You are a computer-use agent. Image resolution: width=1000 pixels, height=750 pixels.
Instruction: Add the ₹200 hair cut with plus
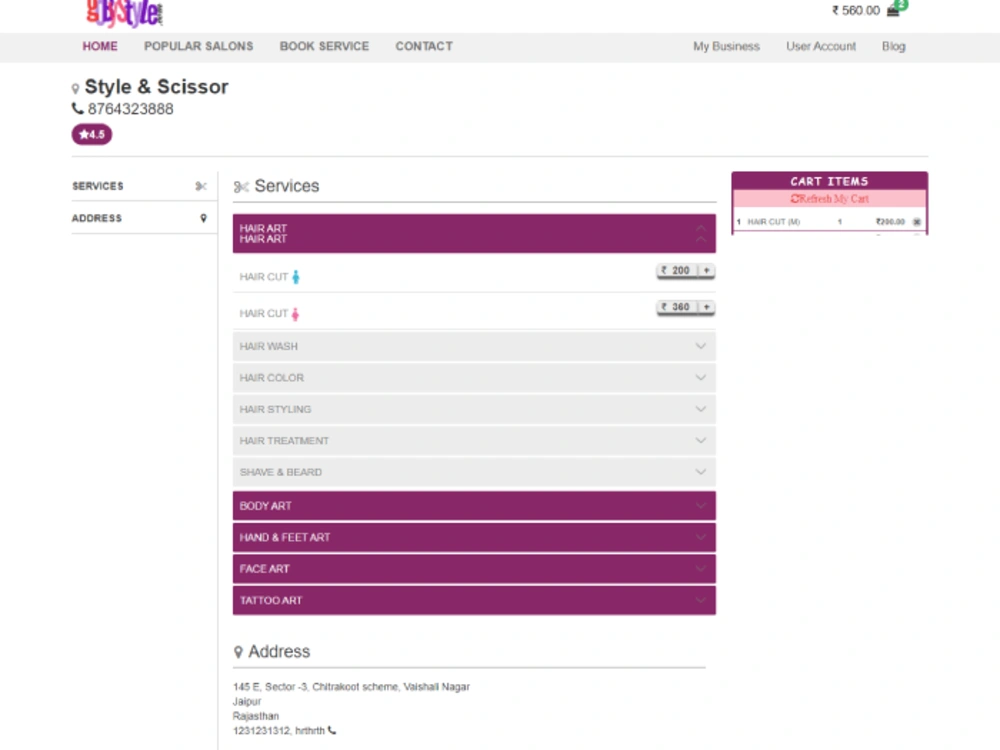point(707,270)
